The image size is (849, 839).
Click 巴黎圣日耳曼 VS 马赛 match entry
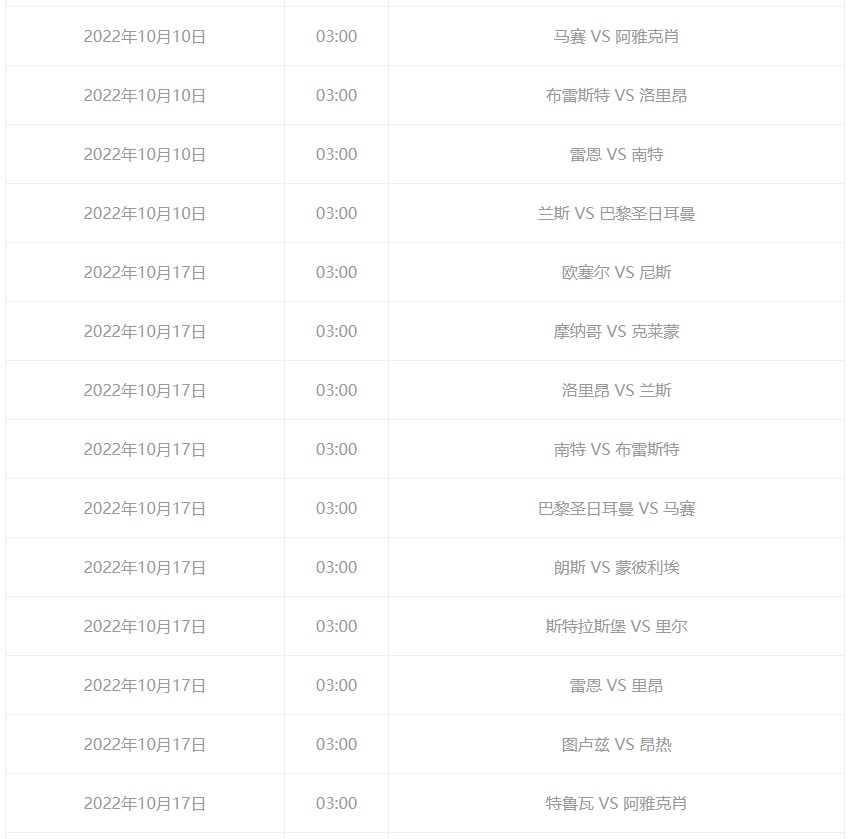pos(616,508)
